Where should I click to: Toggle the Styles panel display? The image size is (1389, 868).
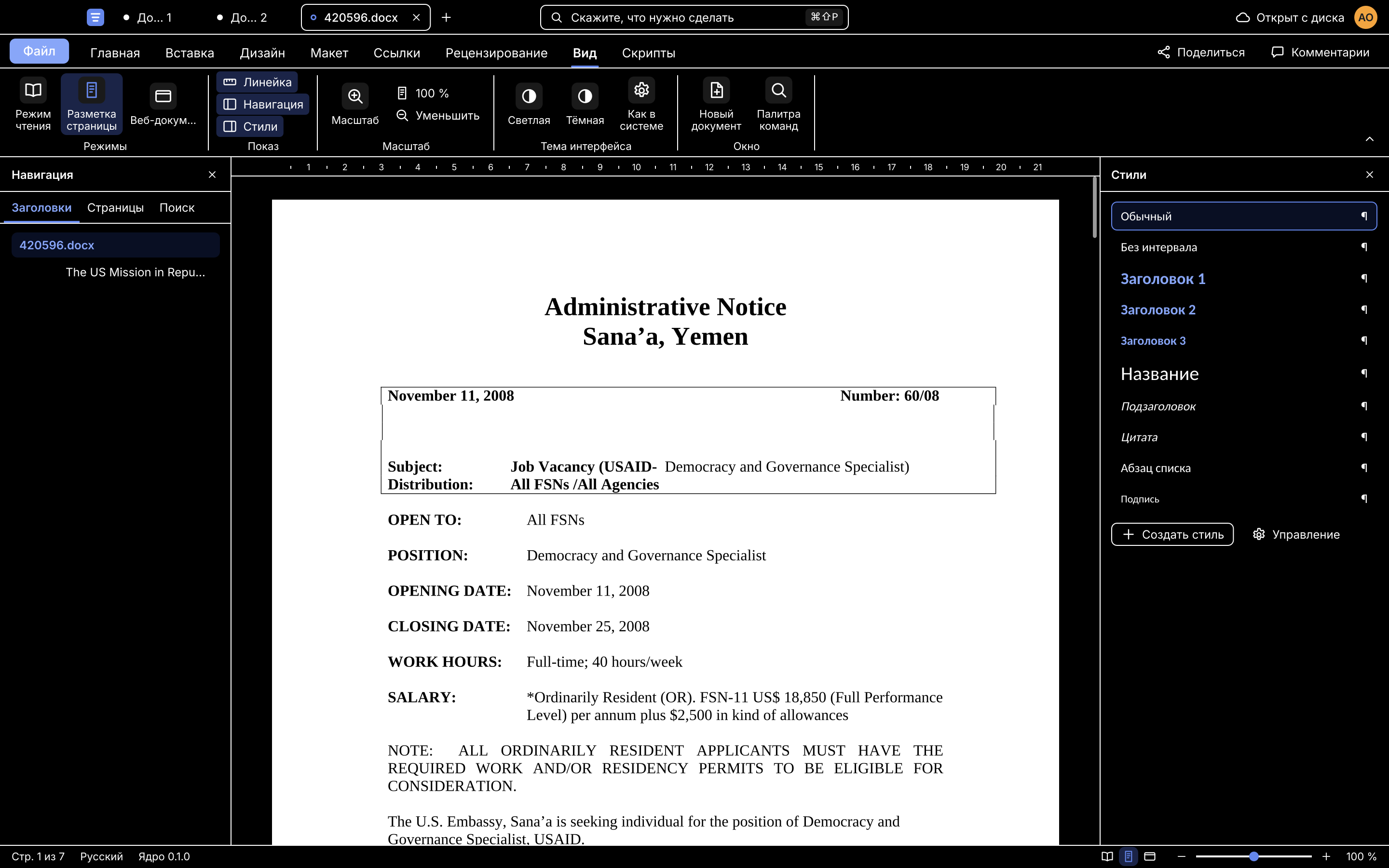point(250,126)
